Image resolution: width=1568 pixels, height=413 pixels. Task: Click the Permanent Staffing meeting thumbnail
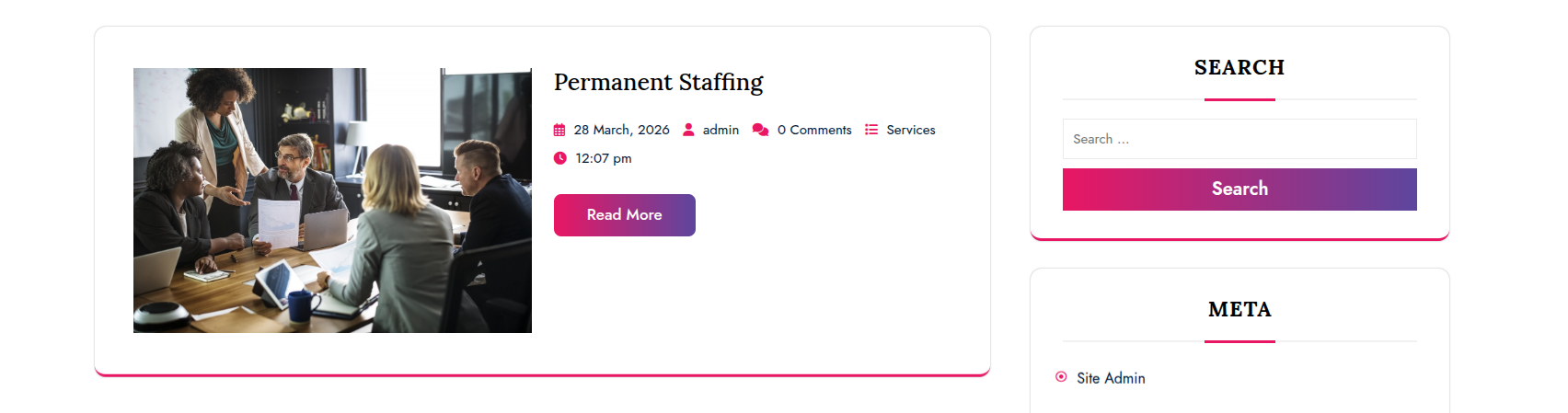[x=332, y=201]
